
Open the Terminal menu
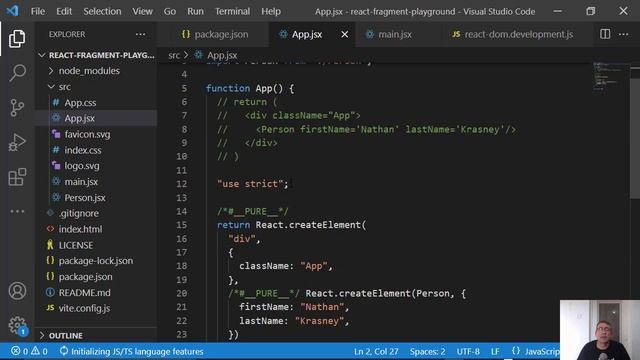[232, 11]
